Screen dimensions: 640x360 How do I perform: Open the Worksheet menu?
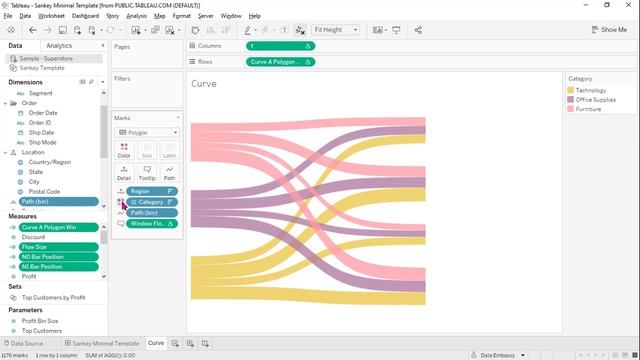coord(51,16)
